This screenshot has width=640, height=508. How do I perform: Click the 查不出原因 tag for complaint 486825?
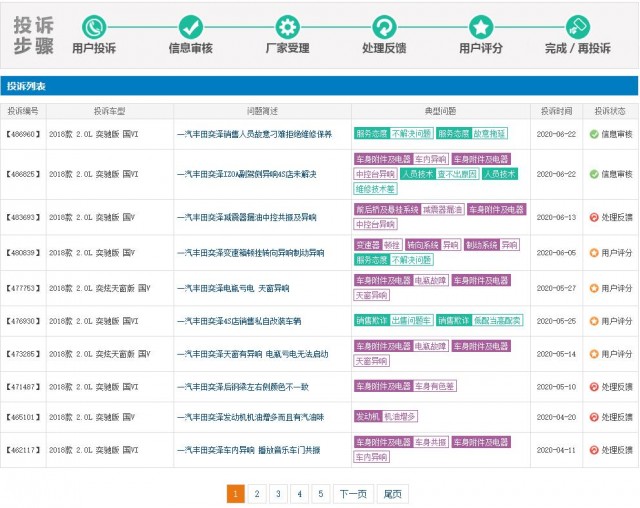457,174
